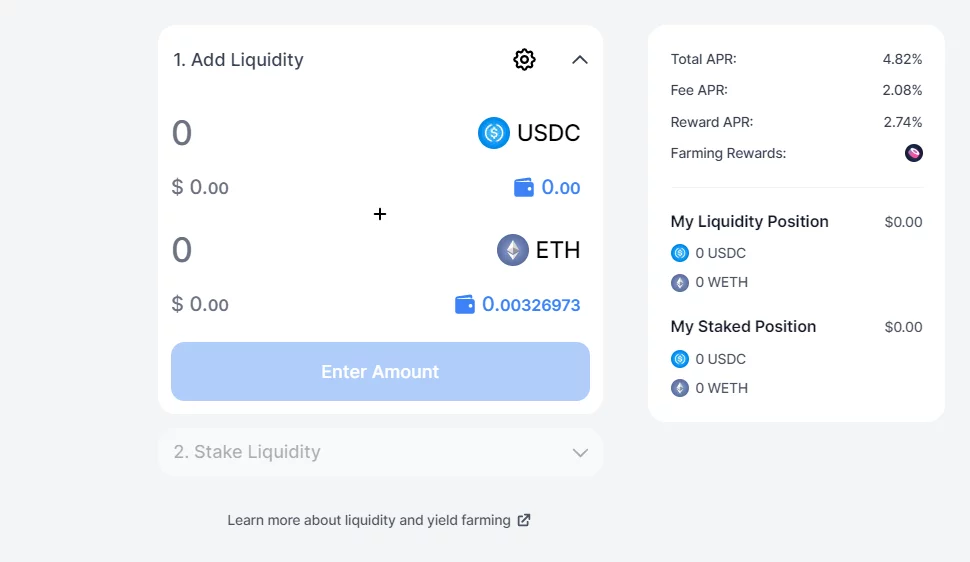Image resolution: width=970 pixels, height=562 pixels.
Task: Click the ETH token diamond icon
Action: 513,250
